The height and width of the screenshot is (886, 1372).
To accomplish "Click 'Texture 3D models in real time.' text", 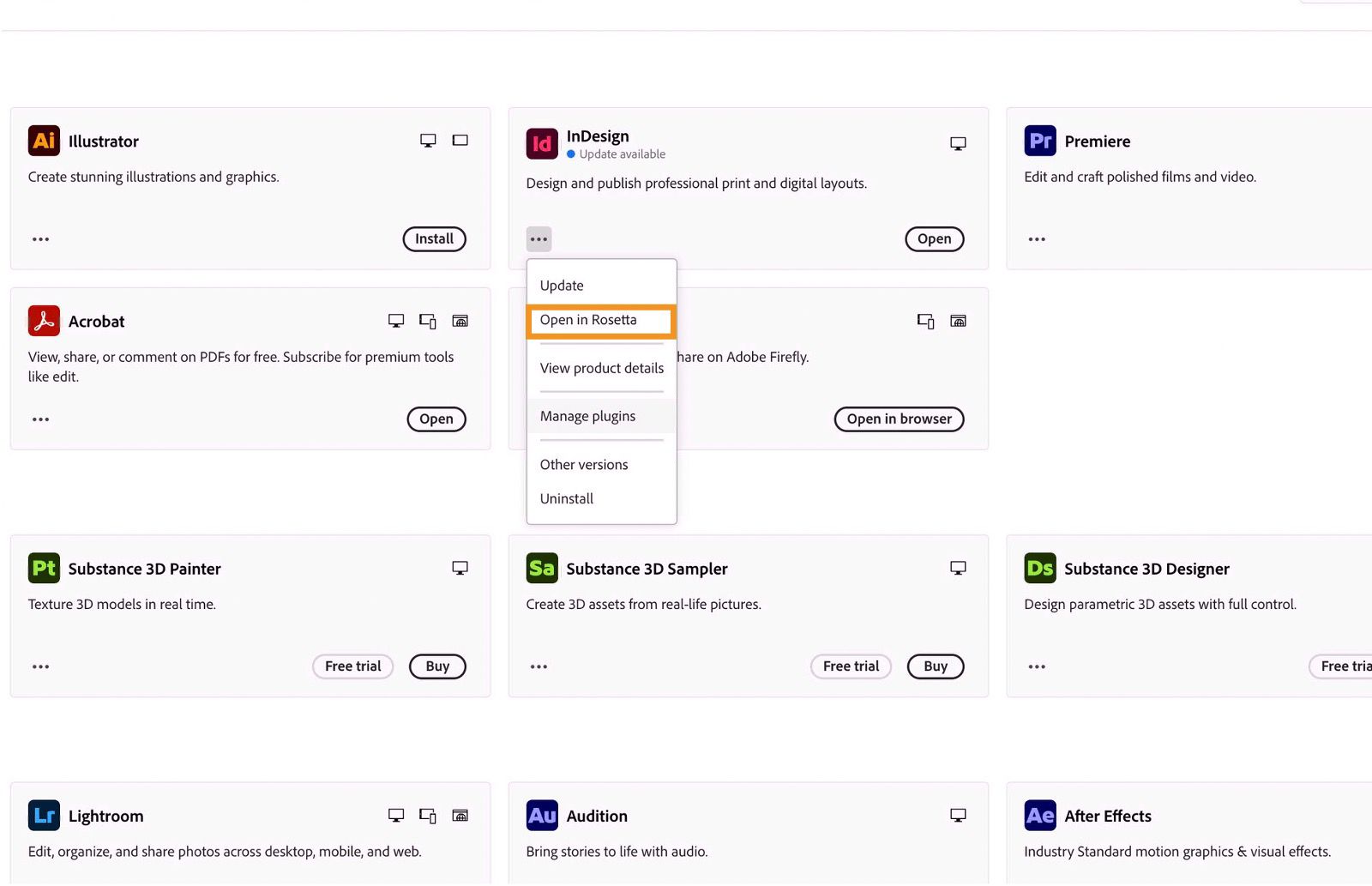I will click(122, 605).
